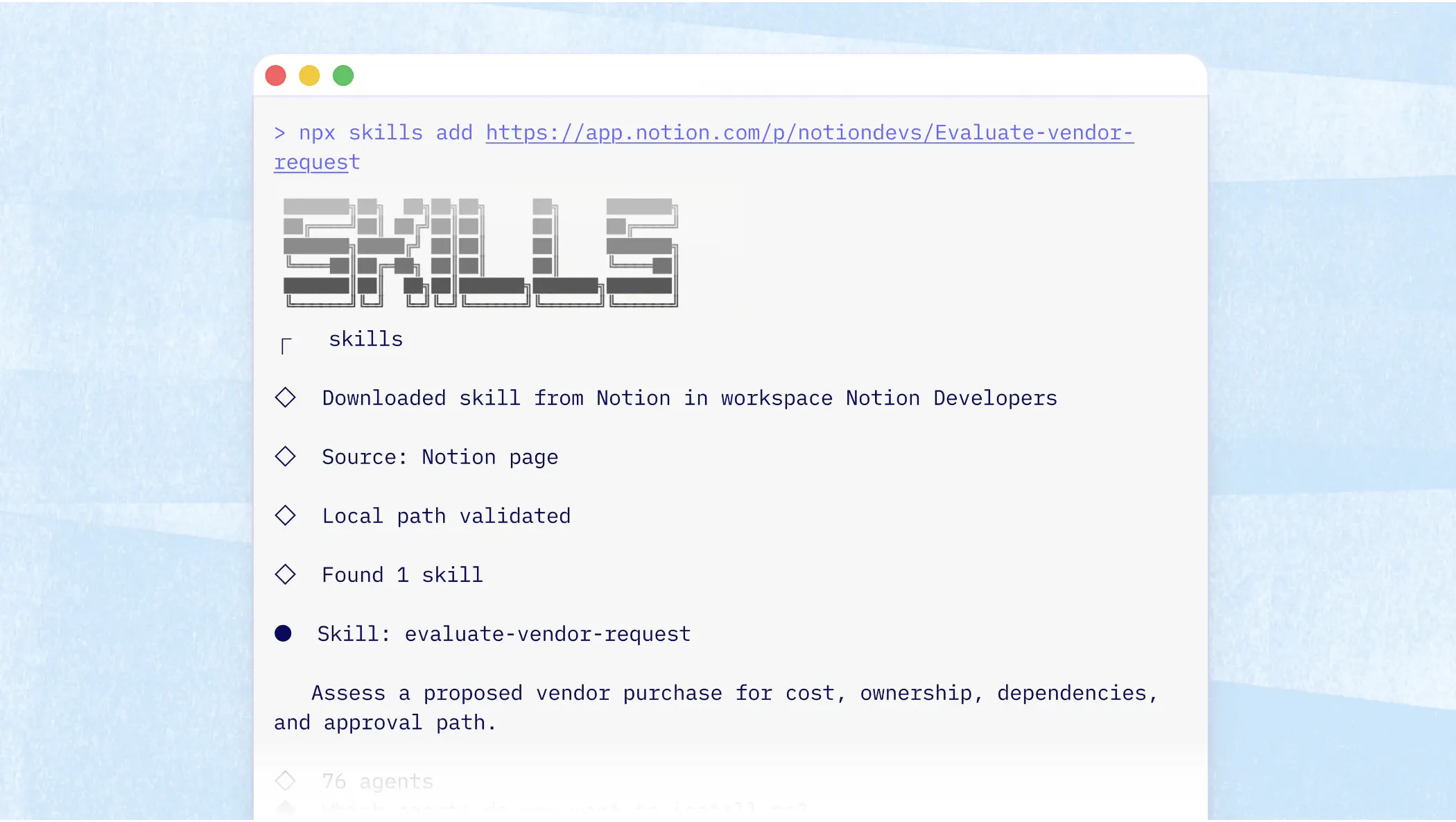This screenshot has height=822, width=1456.
Task: Click the 'Local path validated' line
Action: [x=446, y=516]
